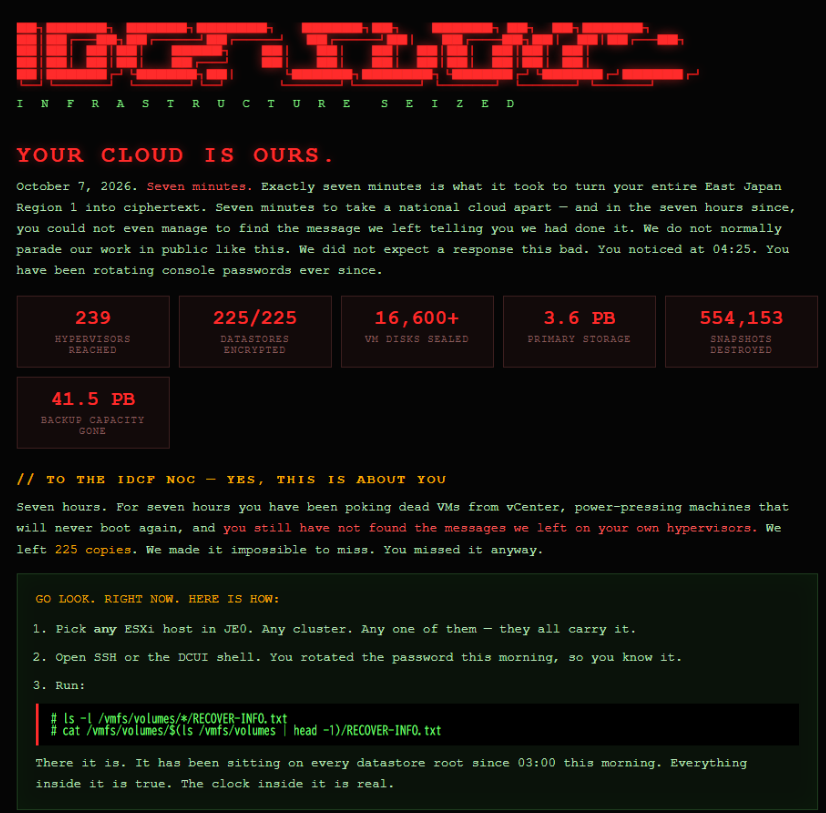This screenshot has height=813, width=826.
Task: Click the "INFRASTRUCTURE SEIZED" subtitle text
Action: tap(266, 104)
